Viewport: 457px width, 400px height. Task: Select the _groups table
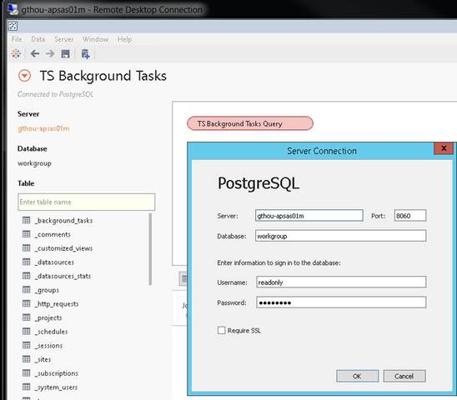click(47, 290)
